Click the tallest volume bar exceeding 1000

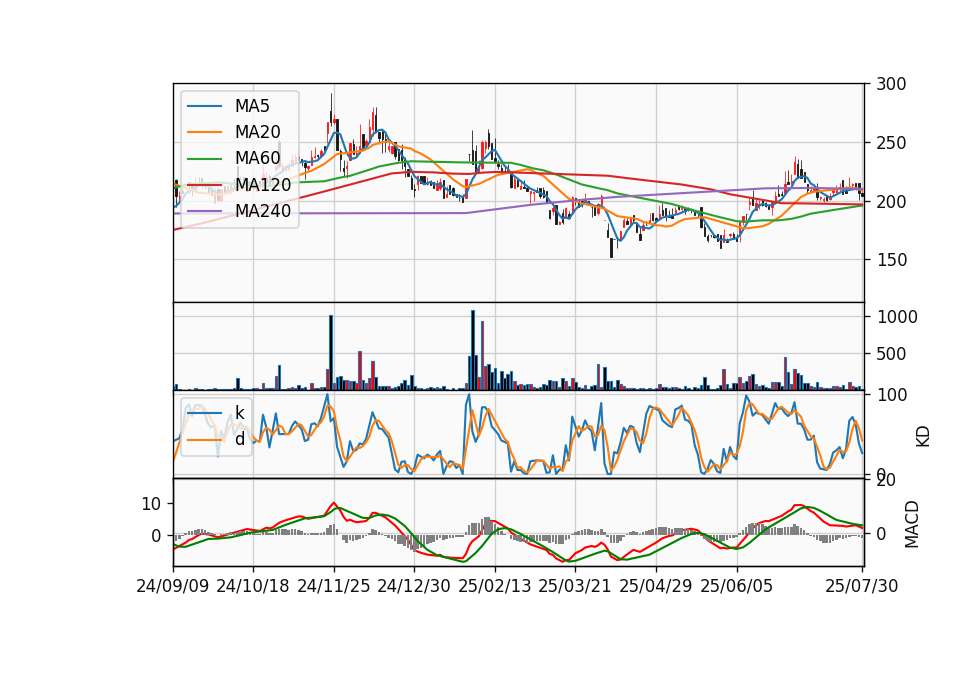pyautogui.click(x=473, y=350)
